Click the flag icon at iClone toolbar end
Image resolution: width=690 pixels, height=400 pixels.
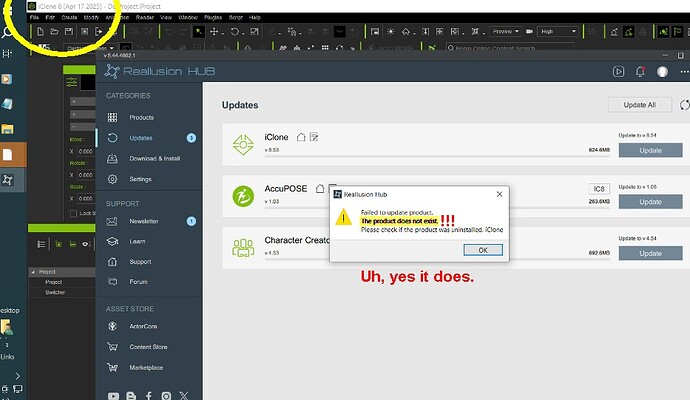point(678,32)
